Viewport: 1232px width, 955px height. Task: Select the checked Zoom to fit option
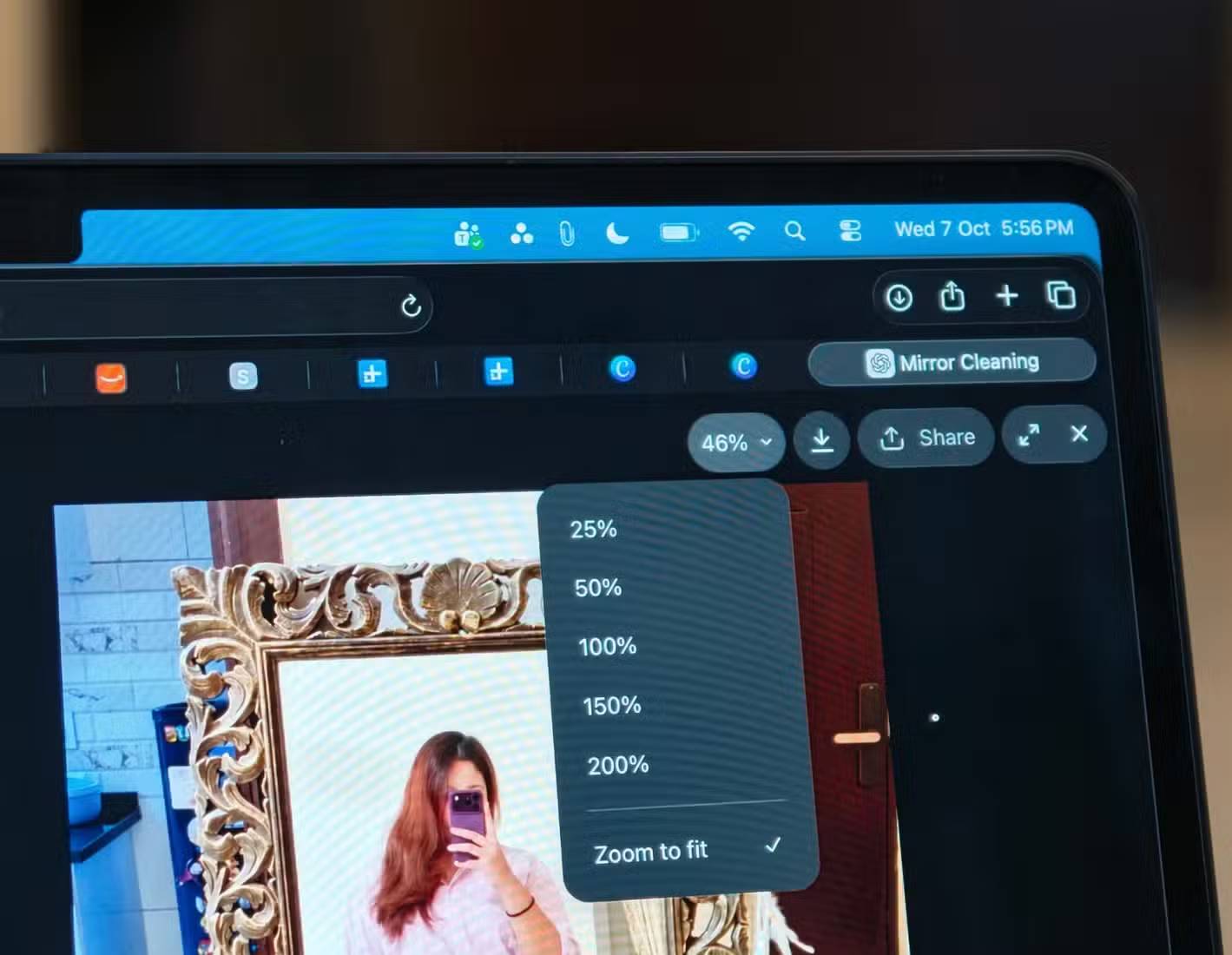pyautogui.click(x=688, y=850)
